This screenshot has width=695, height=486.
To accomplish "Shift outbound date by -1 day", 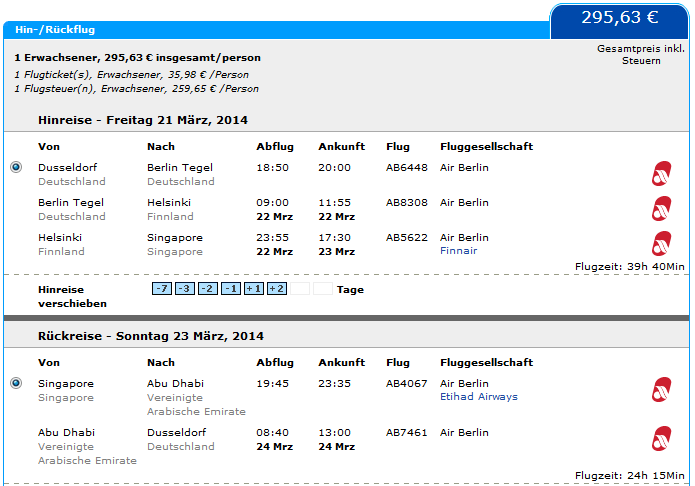I will click(231, 289).
